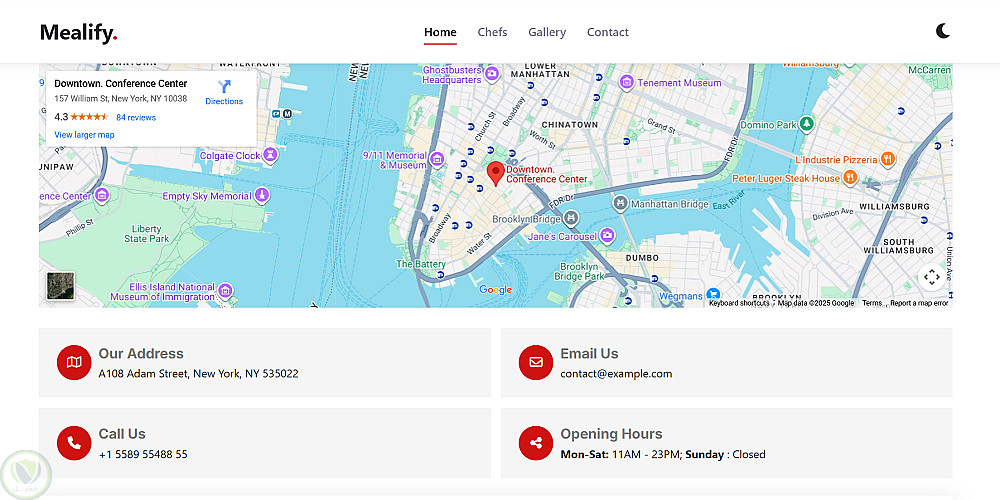Image resolution: width=1000 pixels, height=500 pixels.
Task: Click the Peter Luger Steak House marker
Action: tap(849, 178)
